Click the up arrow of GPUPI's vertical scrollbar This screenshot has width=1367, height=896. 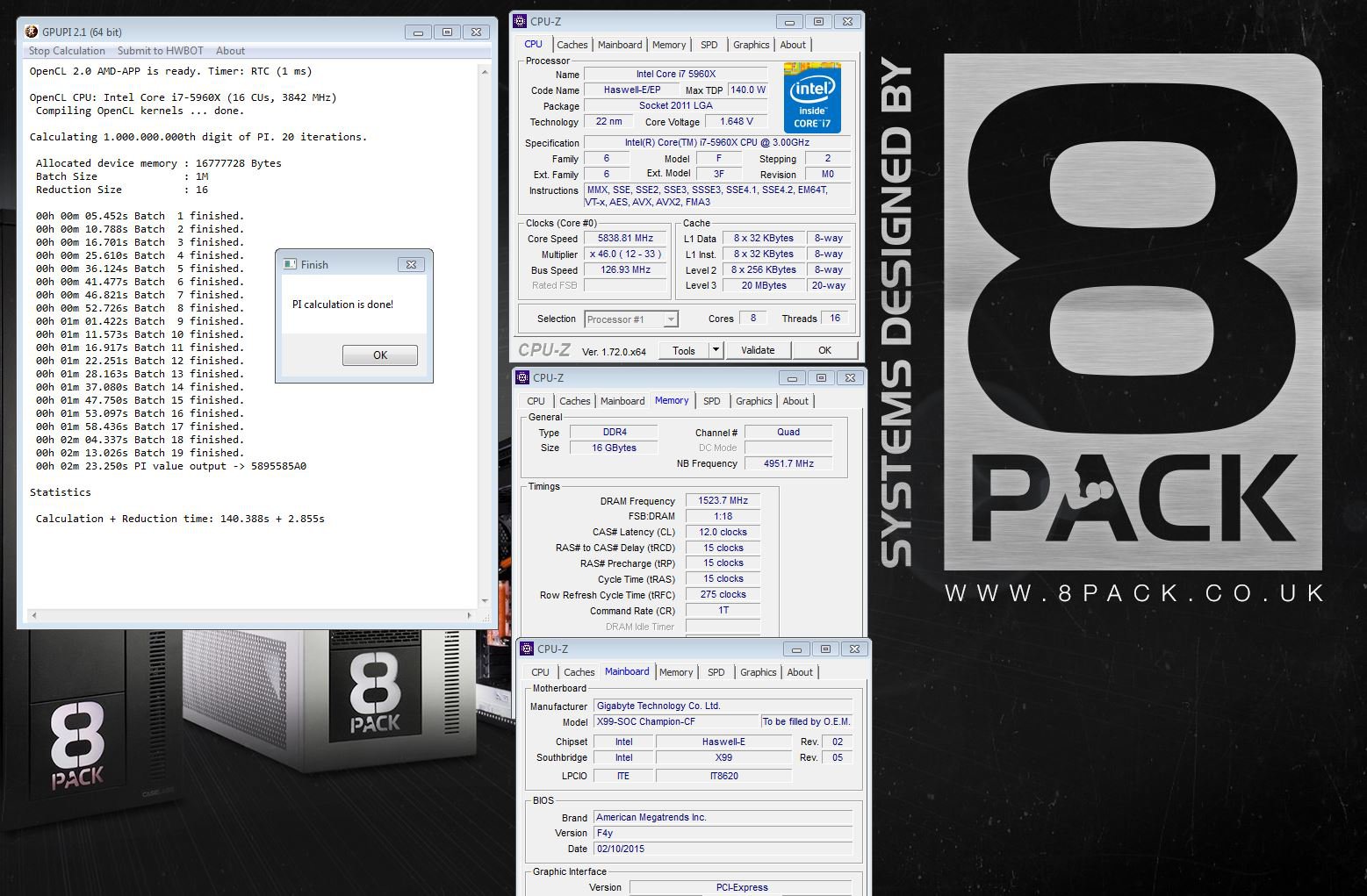click(x=485, y=72)
